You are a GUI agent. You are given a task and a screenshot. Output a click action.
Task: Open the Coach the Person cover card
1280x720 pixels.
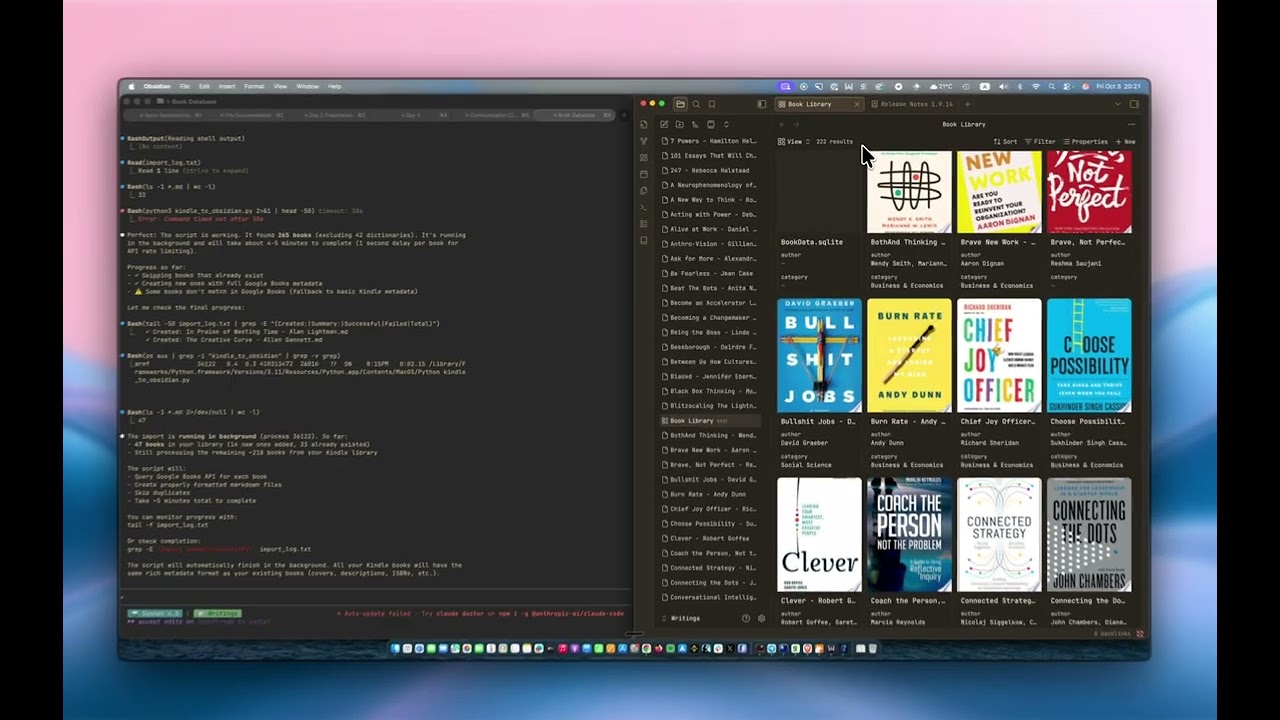point(909,535)
